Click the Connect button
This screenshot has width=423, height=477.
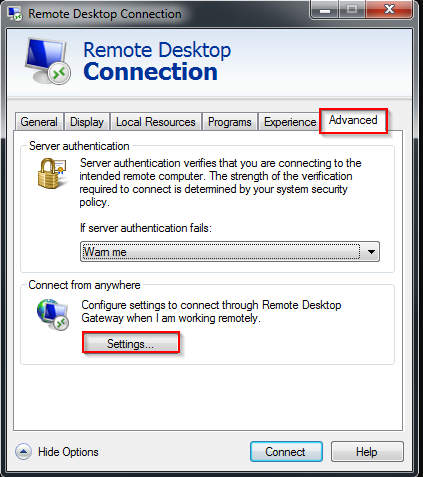286,452
